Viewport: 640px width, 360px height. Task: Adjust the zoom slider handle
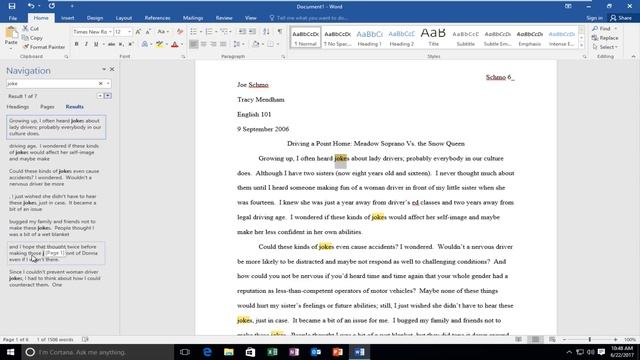(x=589, y=340)
